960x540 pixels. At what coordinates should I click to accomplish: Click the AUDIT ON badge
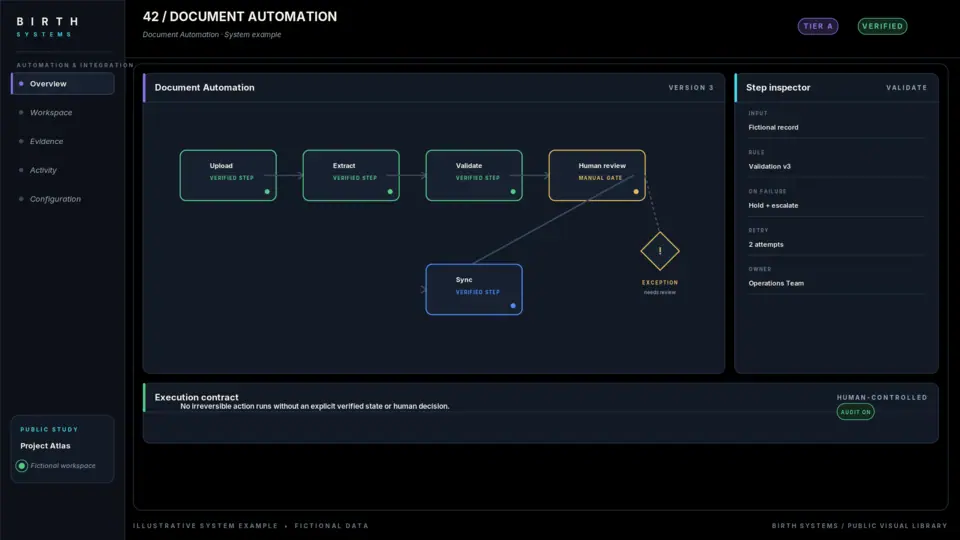[855, 412]
